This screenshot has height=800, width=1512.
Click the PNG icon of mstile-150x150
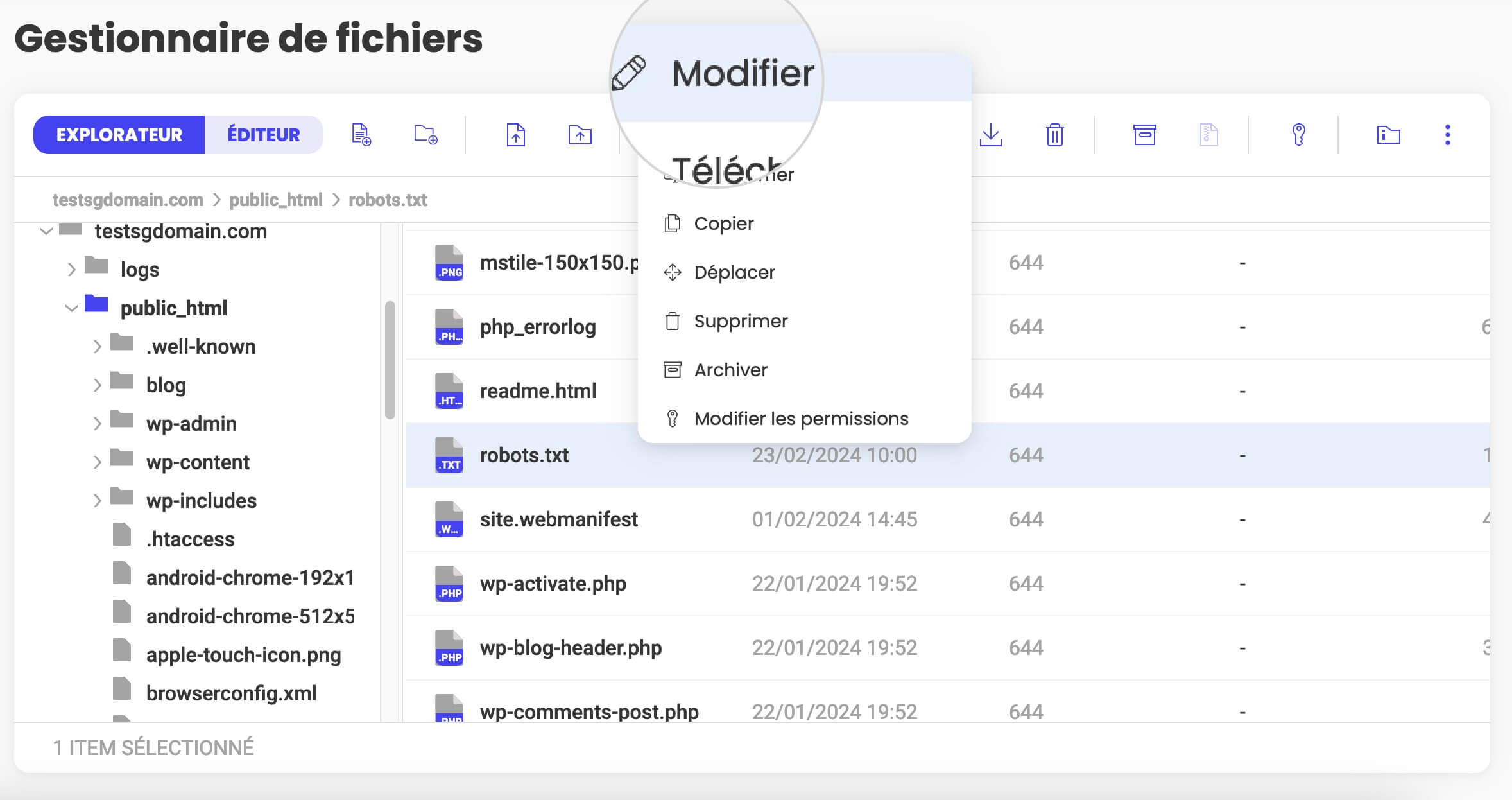coord(449,263)
